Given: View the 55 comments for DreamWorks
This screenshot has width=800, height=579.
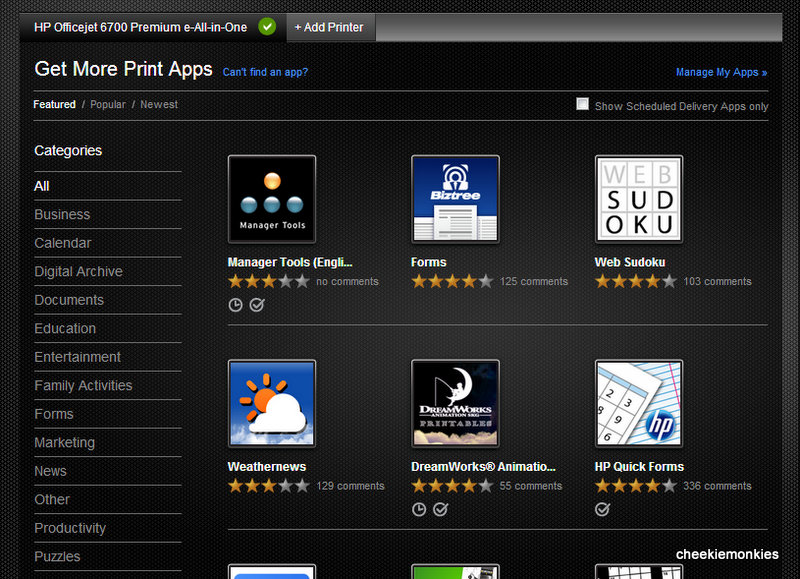Looking at the screenshot, I should tap(531, 486).
